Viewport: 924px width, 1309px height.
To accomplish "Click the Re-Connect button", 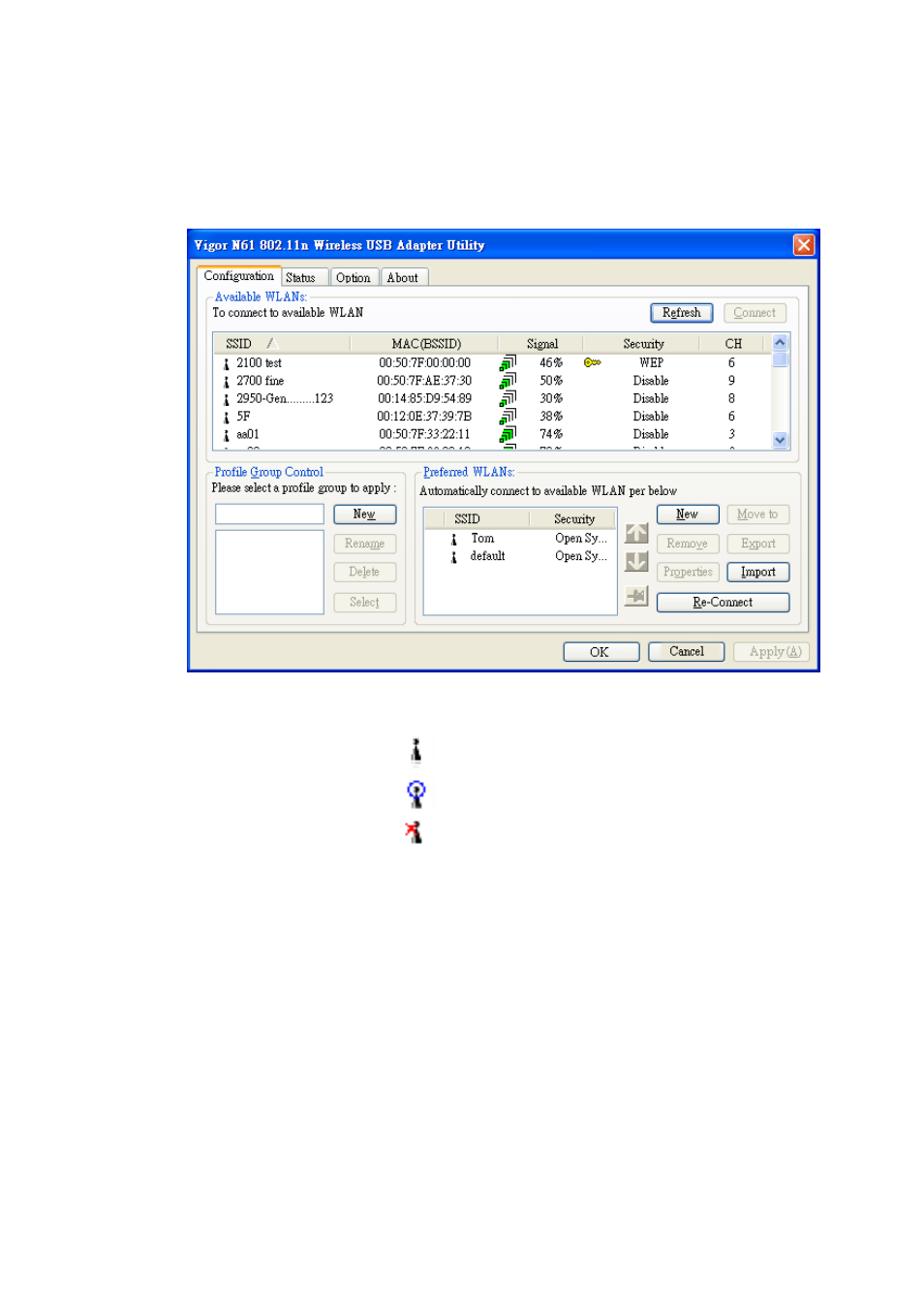I will tap(723, 603).
